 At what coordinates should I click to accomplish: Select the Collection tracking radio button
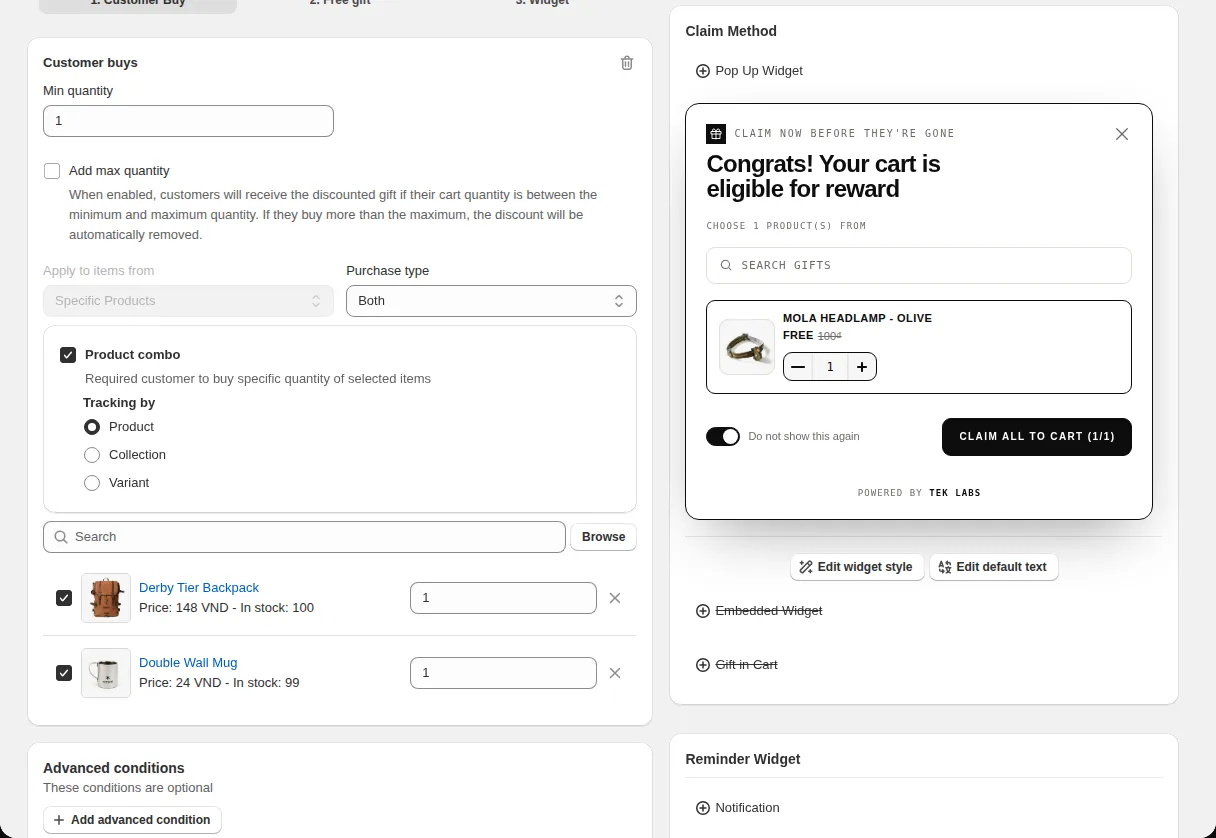[x=92, y=455]
